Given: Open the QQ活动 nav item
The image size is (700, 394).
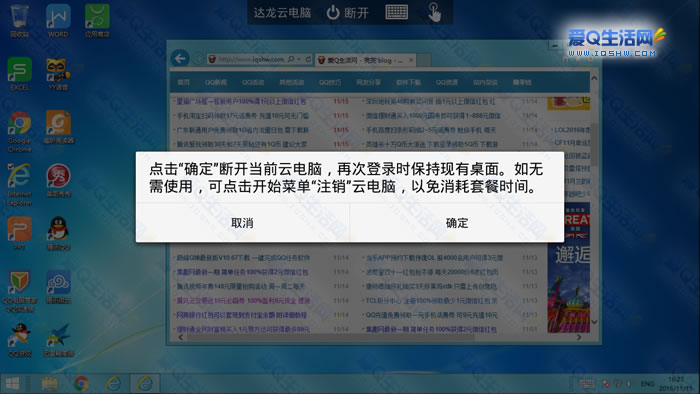Looking at the screenshot, I should click(x=253, y=82).
